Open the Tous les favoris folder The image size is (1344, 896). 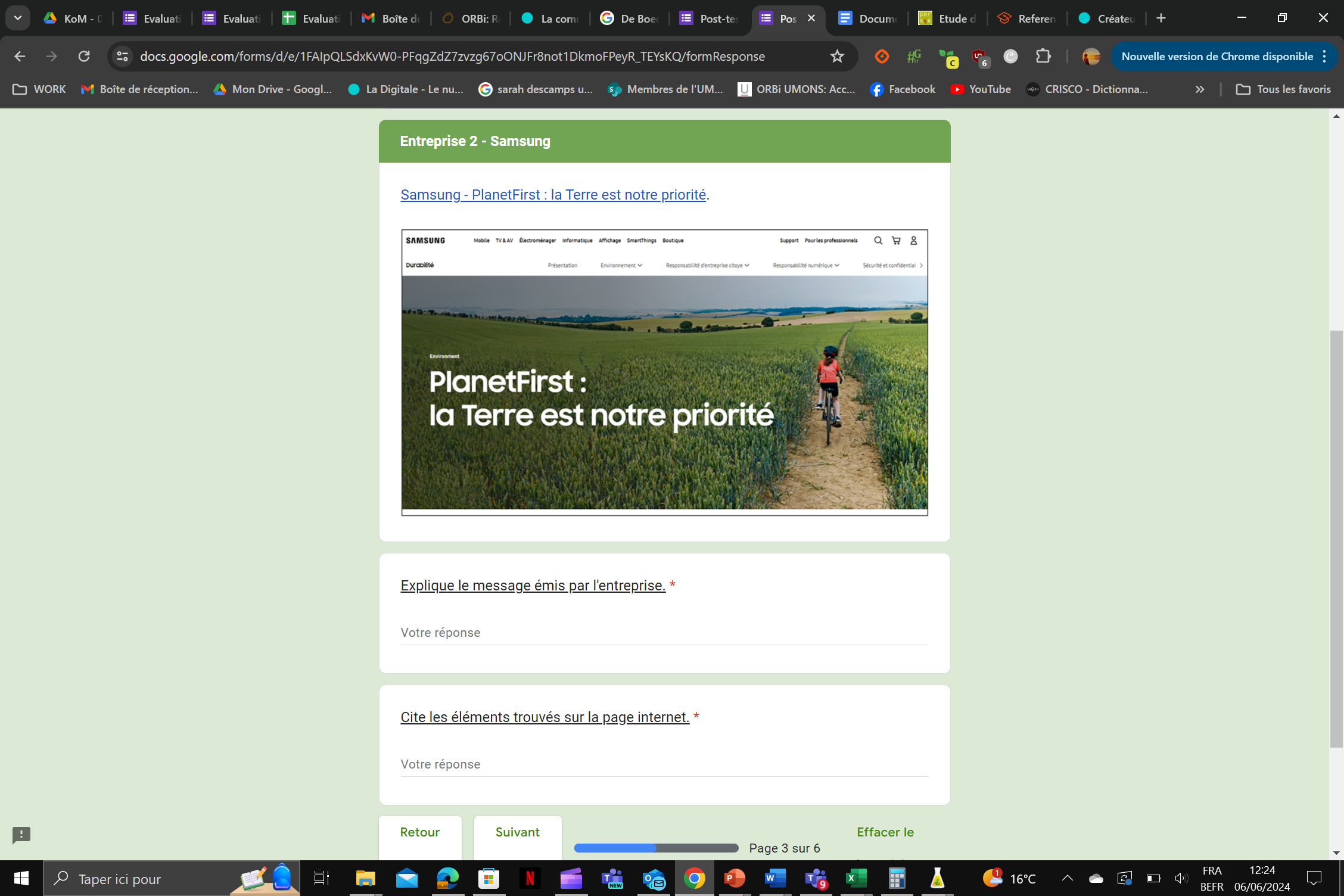pos(1283,89)
